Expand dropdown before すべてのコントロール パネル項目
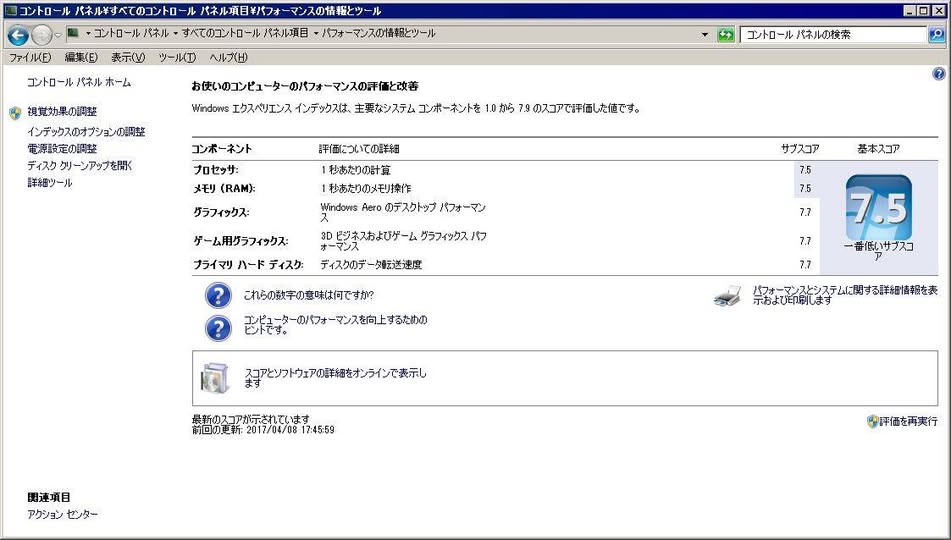The width and height of the screenshot is (951, 540). 176,33
